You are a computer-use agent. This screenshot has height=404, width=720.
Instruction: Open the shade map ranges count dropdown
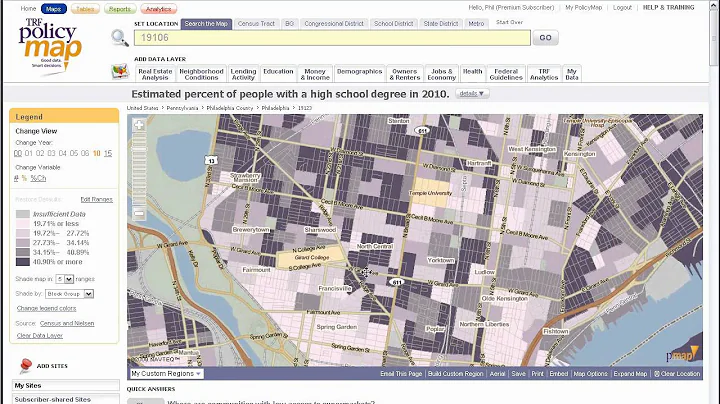tap(65, 279)
